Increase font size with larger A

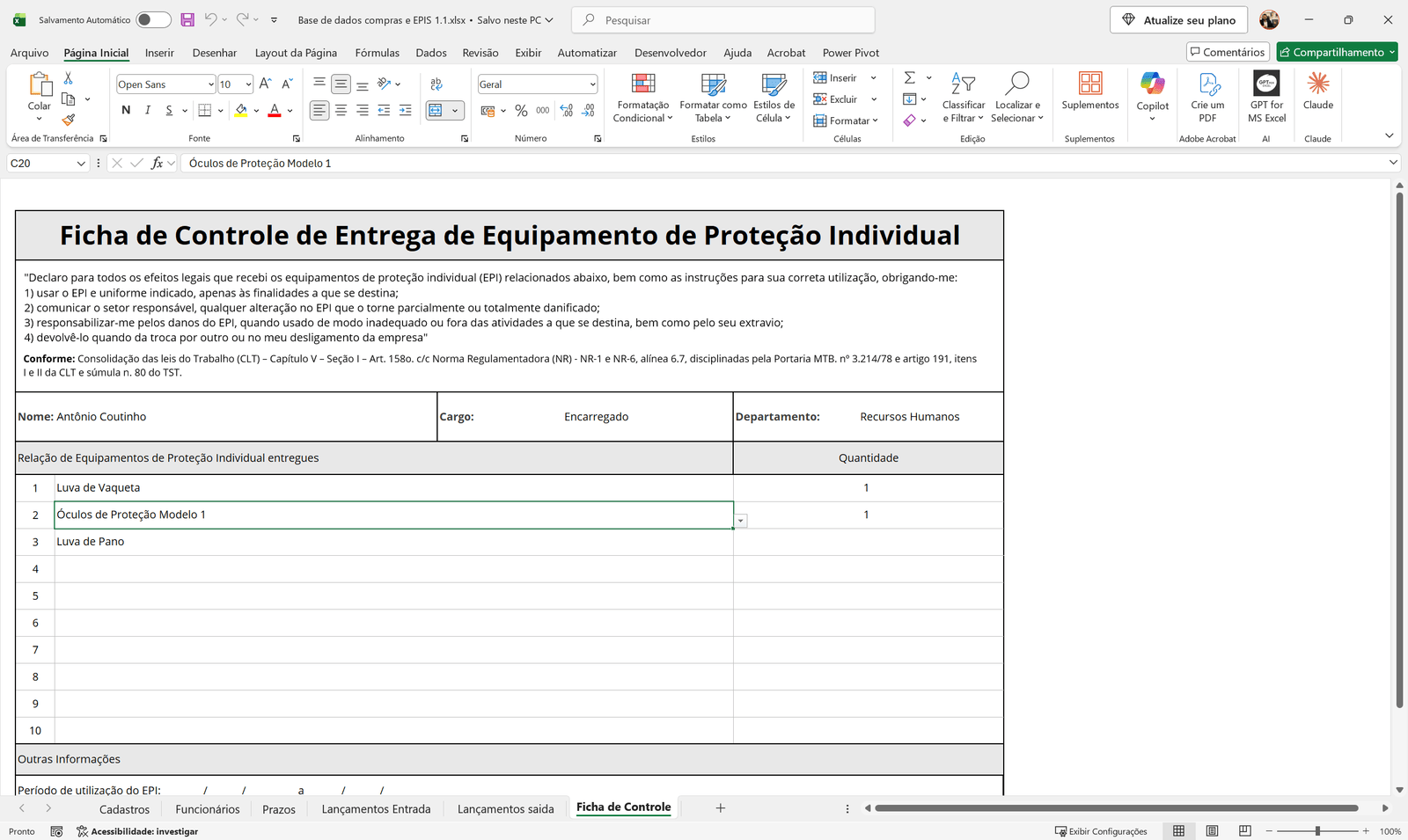pyautogui.click(x=265, y=84)
